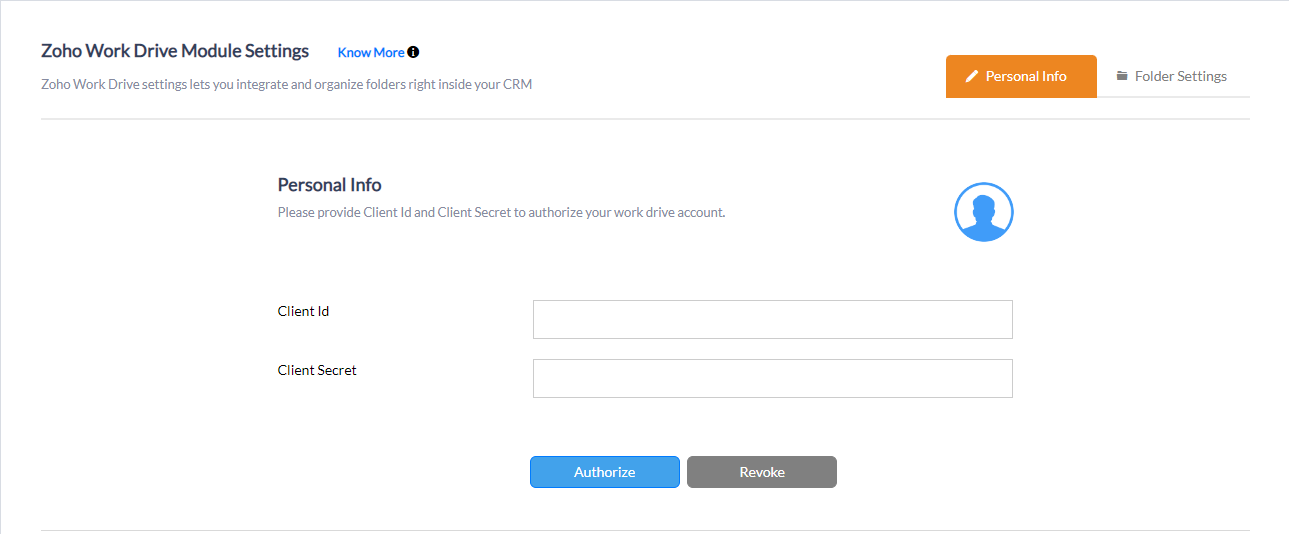Click the Zoho Work Drive Module Settings title
This screenshot has width=1289, height=534.
pos(175,51)
